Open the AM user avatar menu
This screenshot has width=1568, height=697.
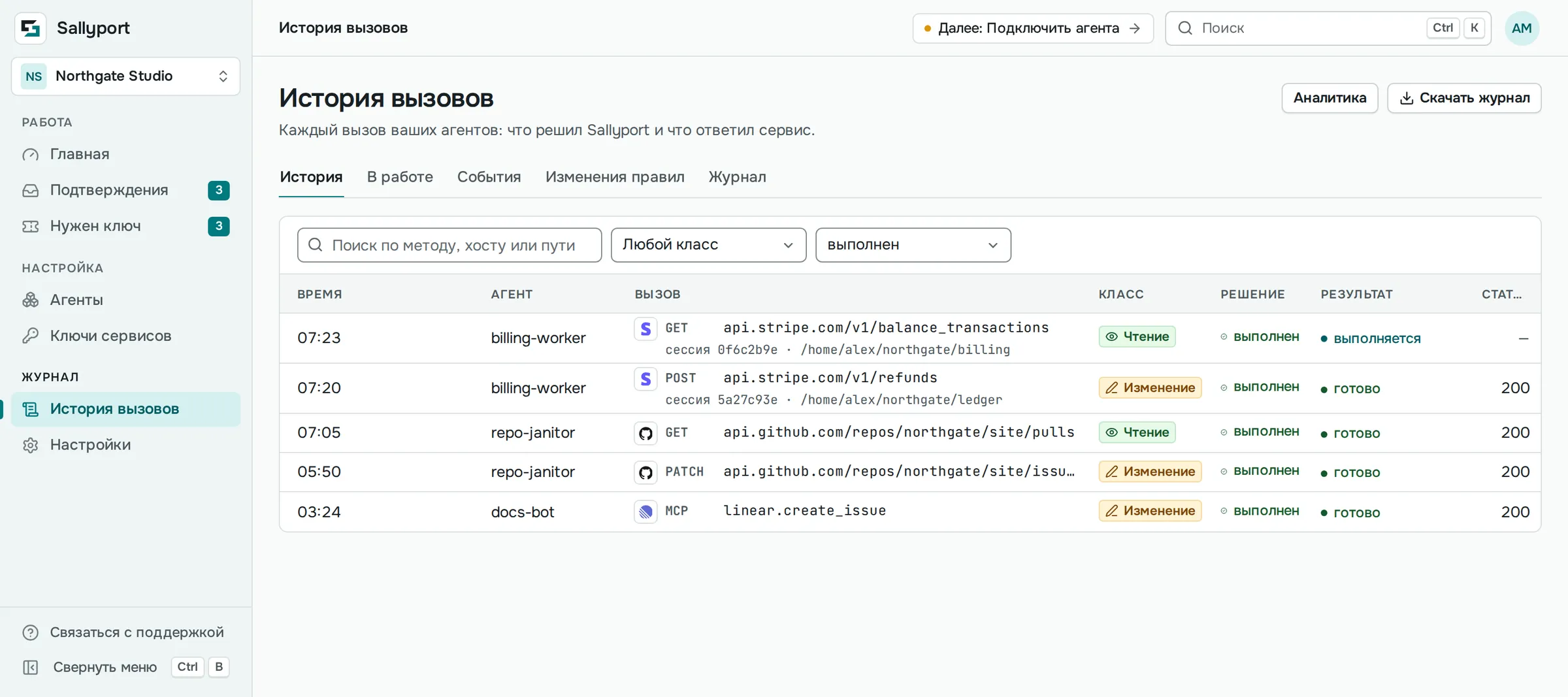tap(1522, 28)
